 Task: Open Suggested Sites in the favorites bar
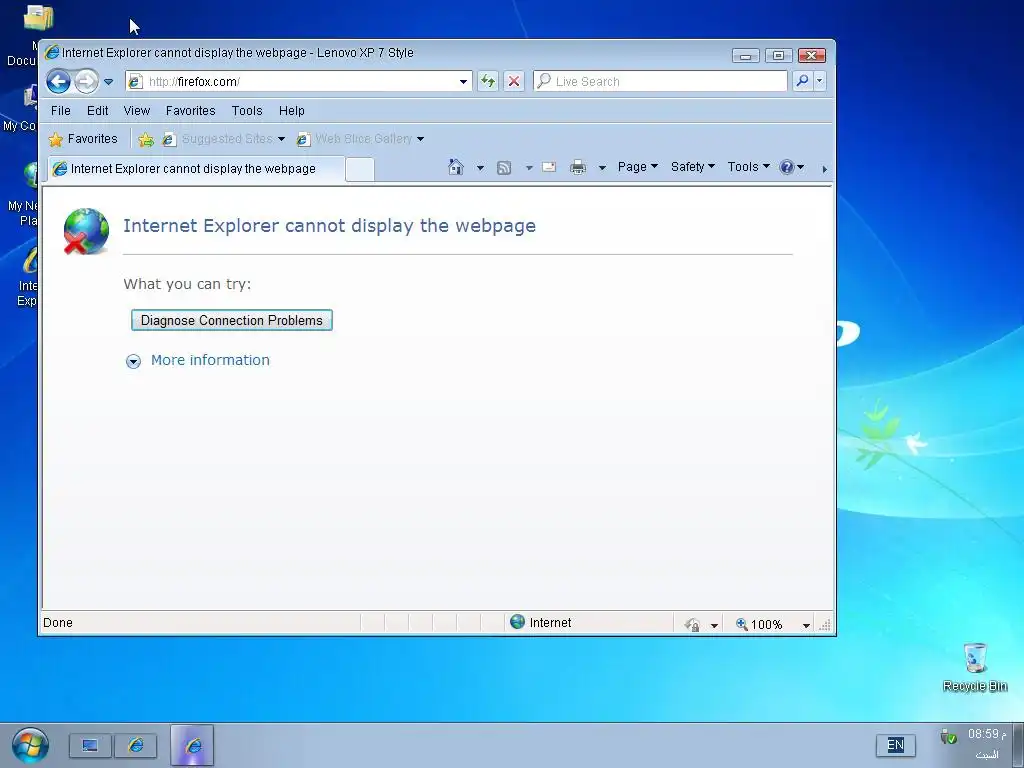pos(224,138)
